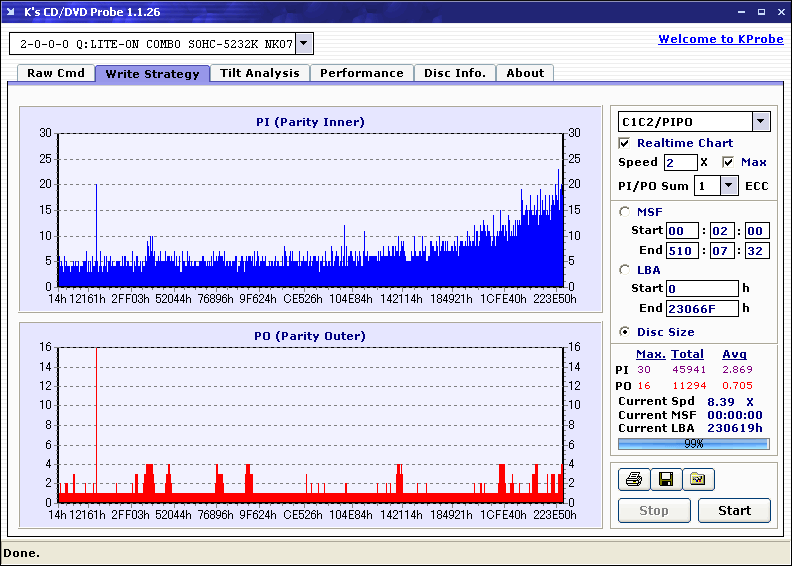The image size is (792, 566).
Task: Click the 99% scan progress bar
Action: click(x=693, y=443)
